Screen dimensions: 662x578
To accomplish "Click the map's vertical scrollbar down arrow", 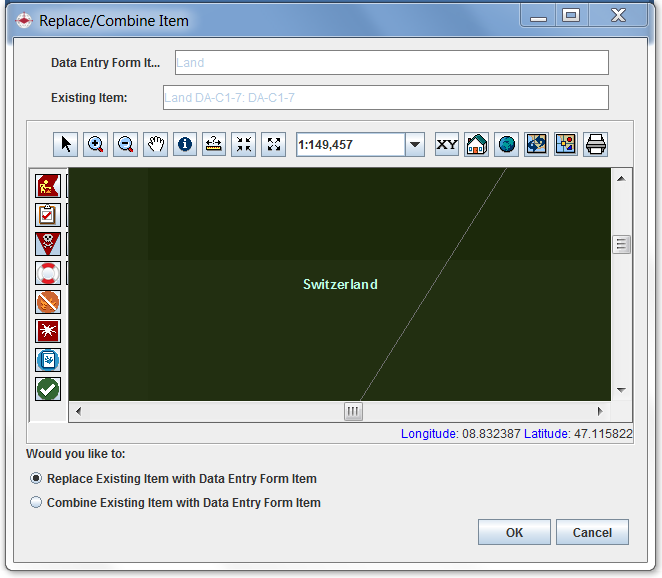I will (621, 390).
